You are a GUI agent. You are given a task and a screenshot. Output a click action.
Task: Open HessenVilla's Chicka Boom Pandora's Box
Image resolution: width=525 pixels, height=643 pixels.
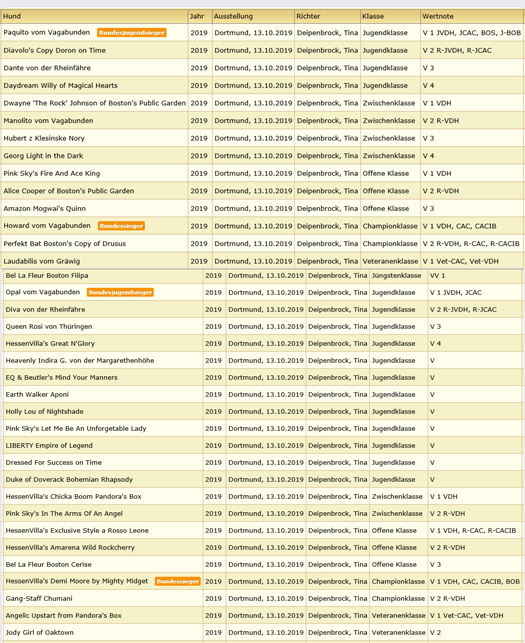coord(73,497)
